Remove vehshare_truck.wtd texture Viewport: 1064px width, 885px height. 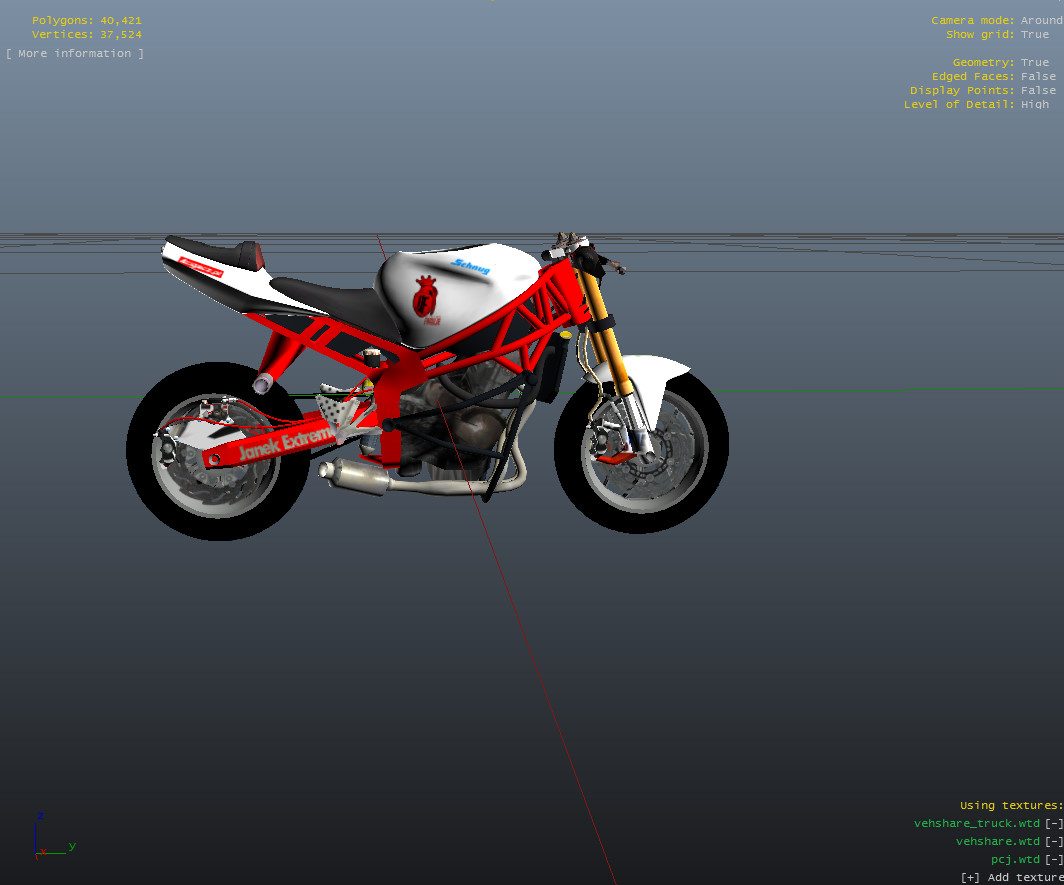[x=1054, y=823]
